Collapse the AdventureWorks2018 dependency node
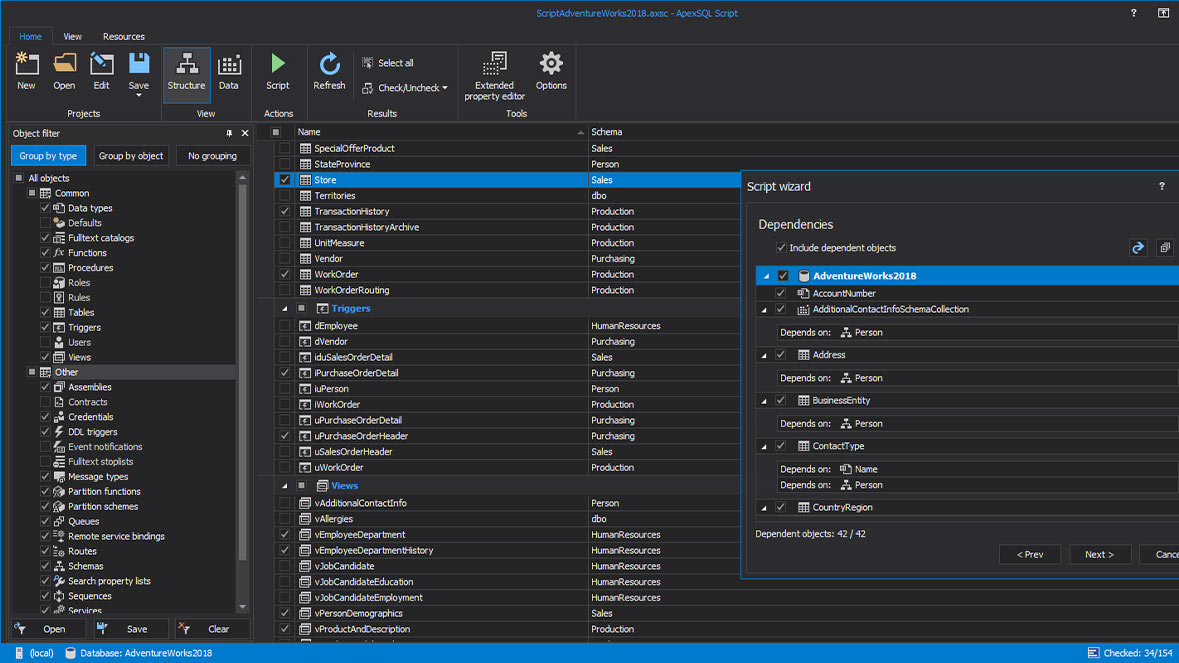This screenshot has width=1179, height=663. point(767,276)
